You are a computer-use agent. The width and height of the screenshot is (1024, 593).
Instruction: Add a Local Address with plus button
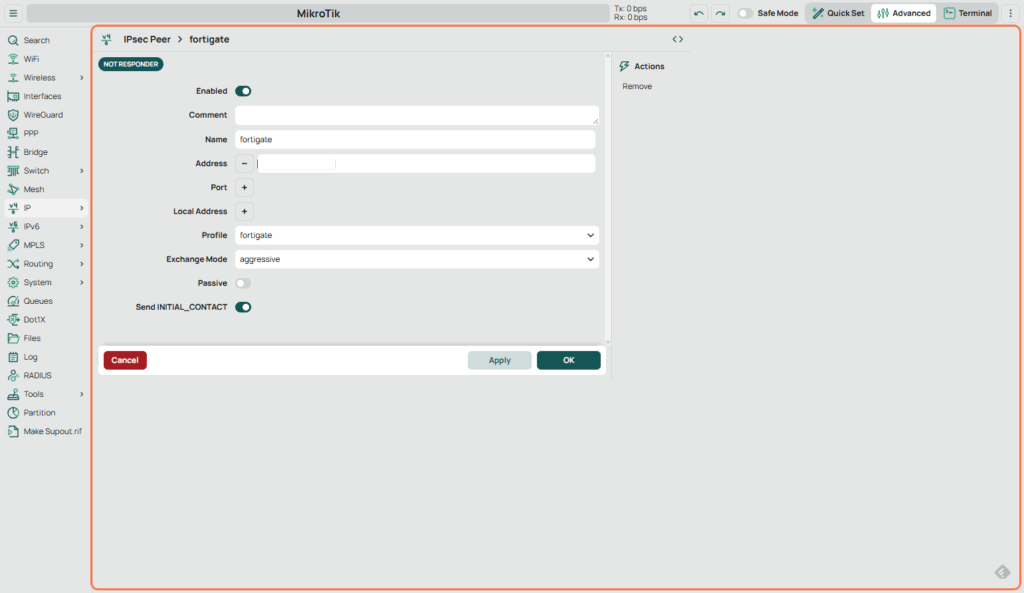[244, 212]
